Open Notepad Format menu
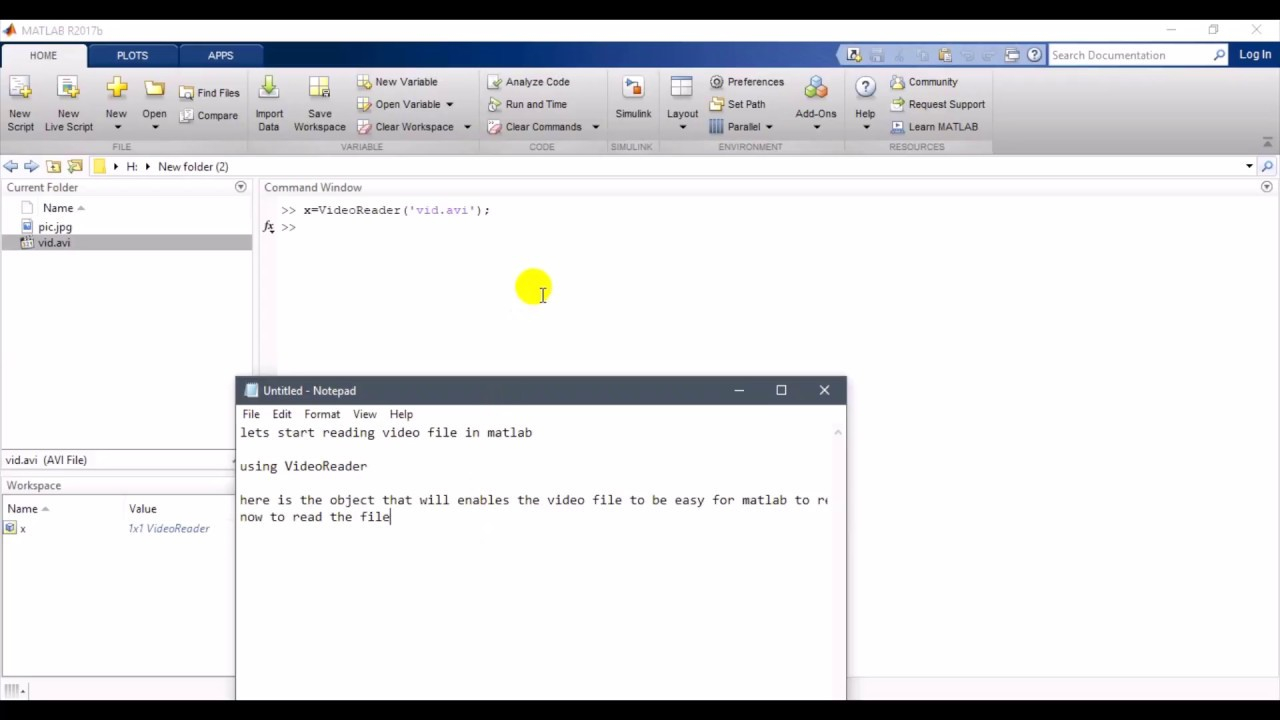Screen dimensions: 1280x720 (x=322, y=414)
